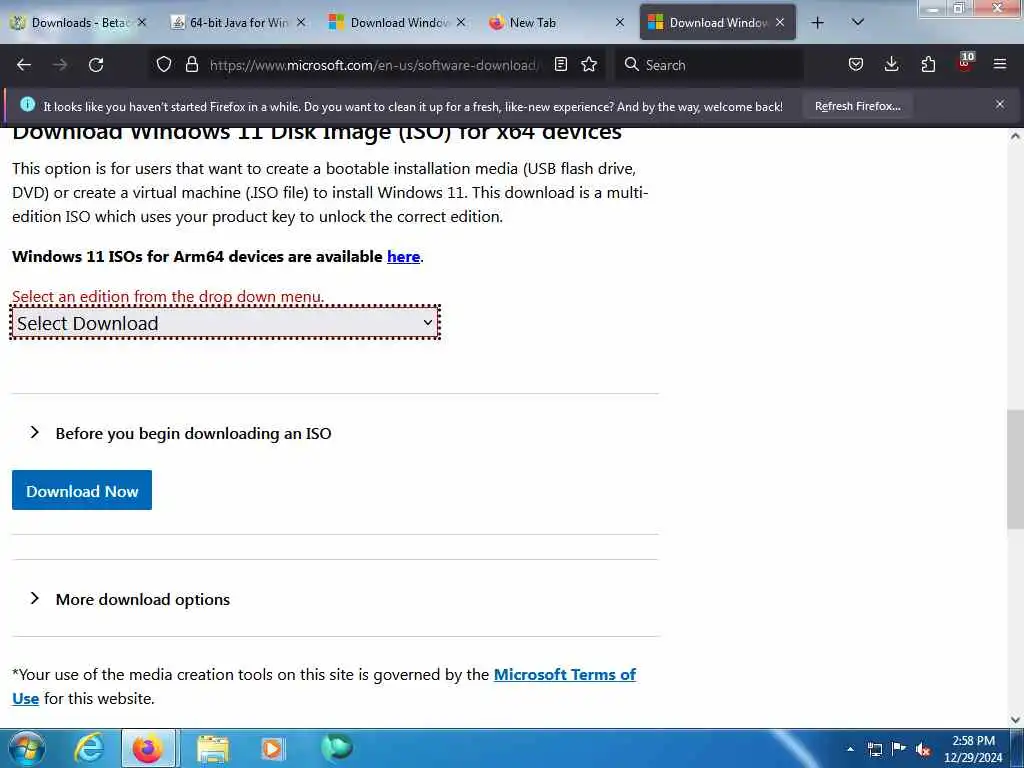Viewport: 1024px width, 768px height.
Task: Click the disabled forward navigation arrow
Action: [x=60, y=65]
